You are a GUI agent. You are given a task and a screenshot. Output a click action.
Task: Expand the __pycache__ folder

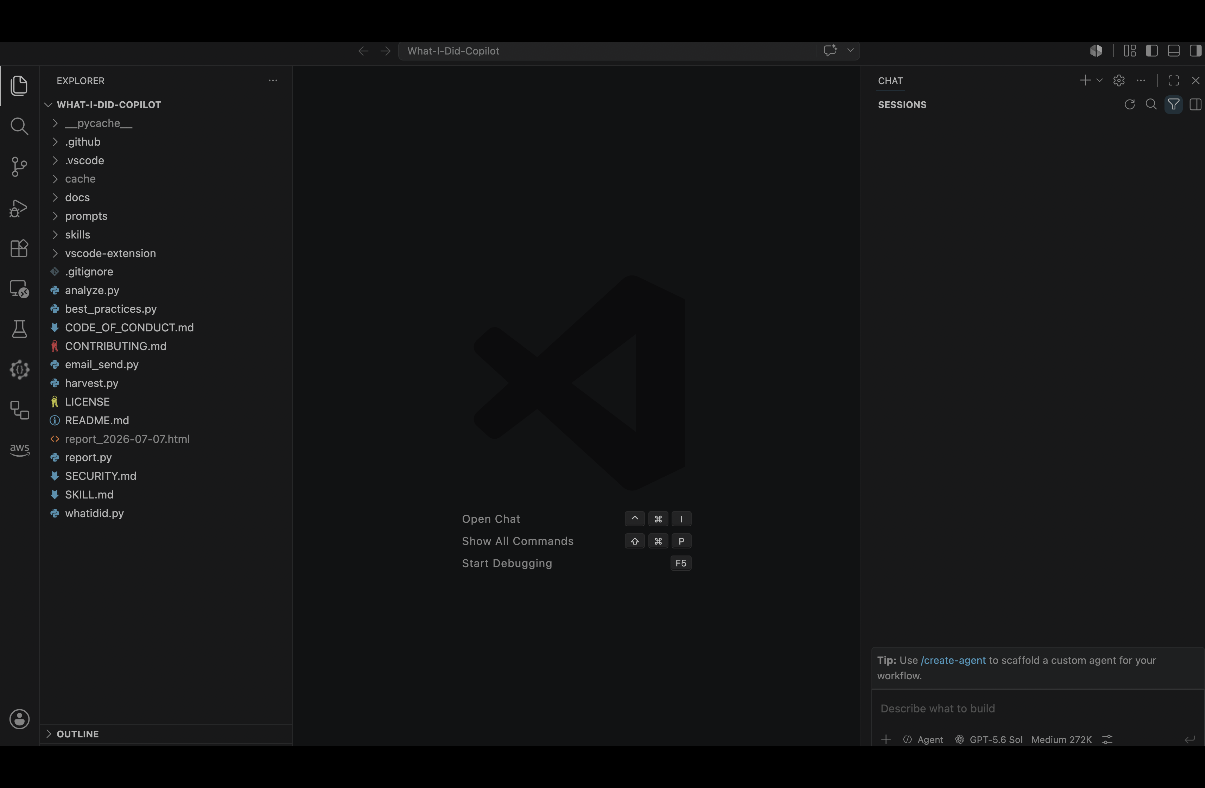coord(166,123)
